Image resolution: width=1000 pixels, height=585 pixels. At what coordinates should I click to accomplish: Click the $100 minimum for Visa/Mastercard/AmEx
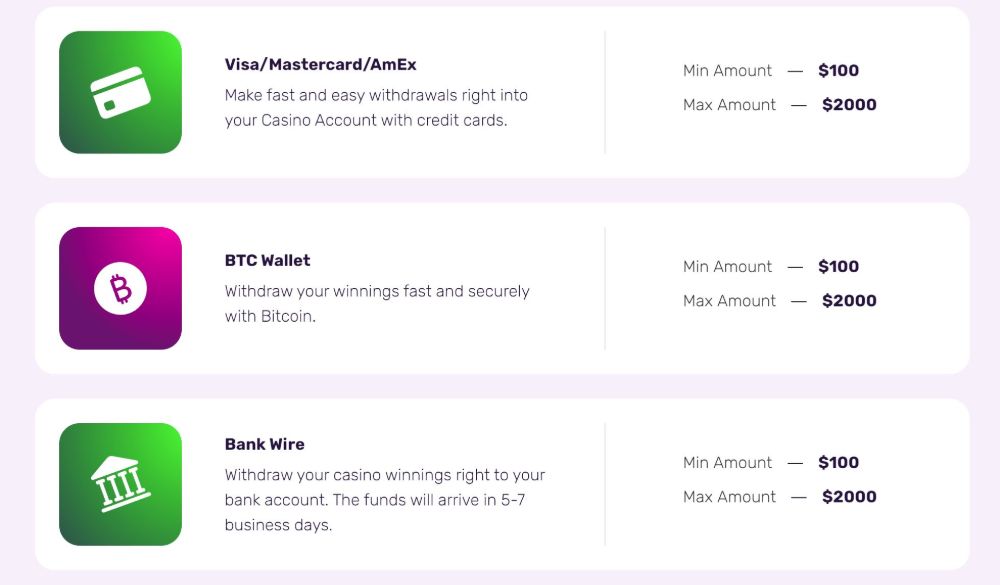click(838, 70)
